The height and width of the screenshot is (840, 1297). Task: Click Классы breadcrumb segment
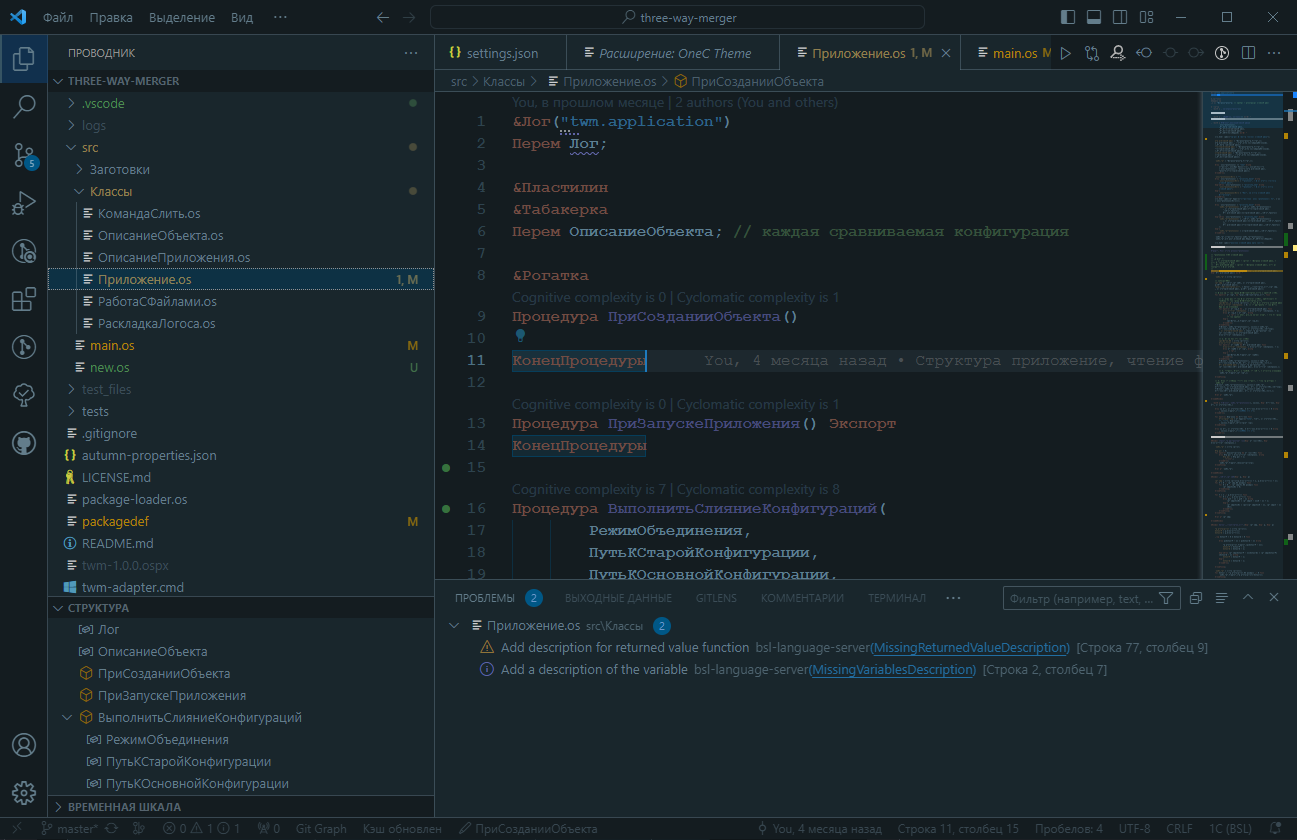[x=504, y=81]
